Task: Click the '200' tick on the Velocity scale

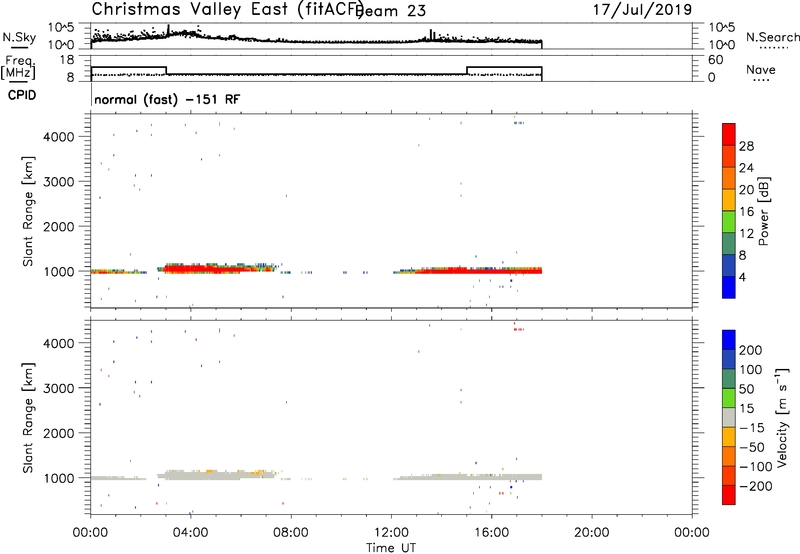Action: click(x=750, y=350)
